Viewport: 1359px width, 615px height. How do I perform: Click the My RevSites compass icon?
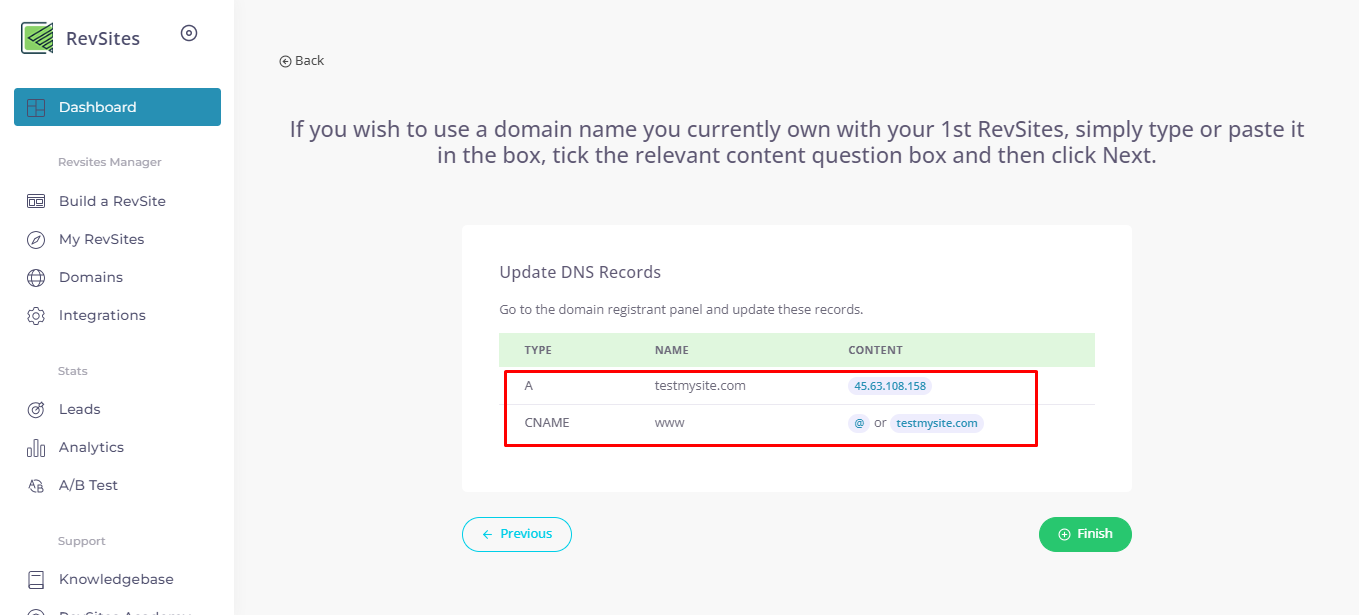pos(36,239)
